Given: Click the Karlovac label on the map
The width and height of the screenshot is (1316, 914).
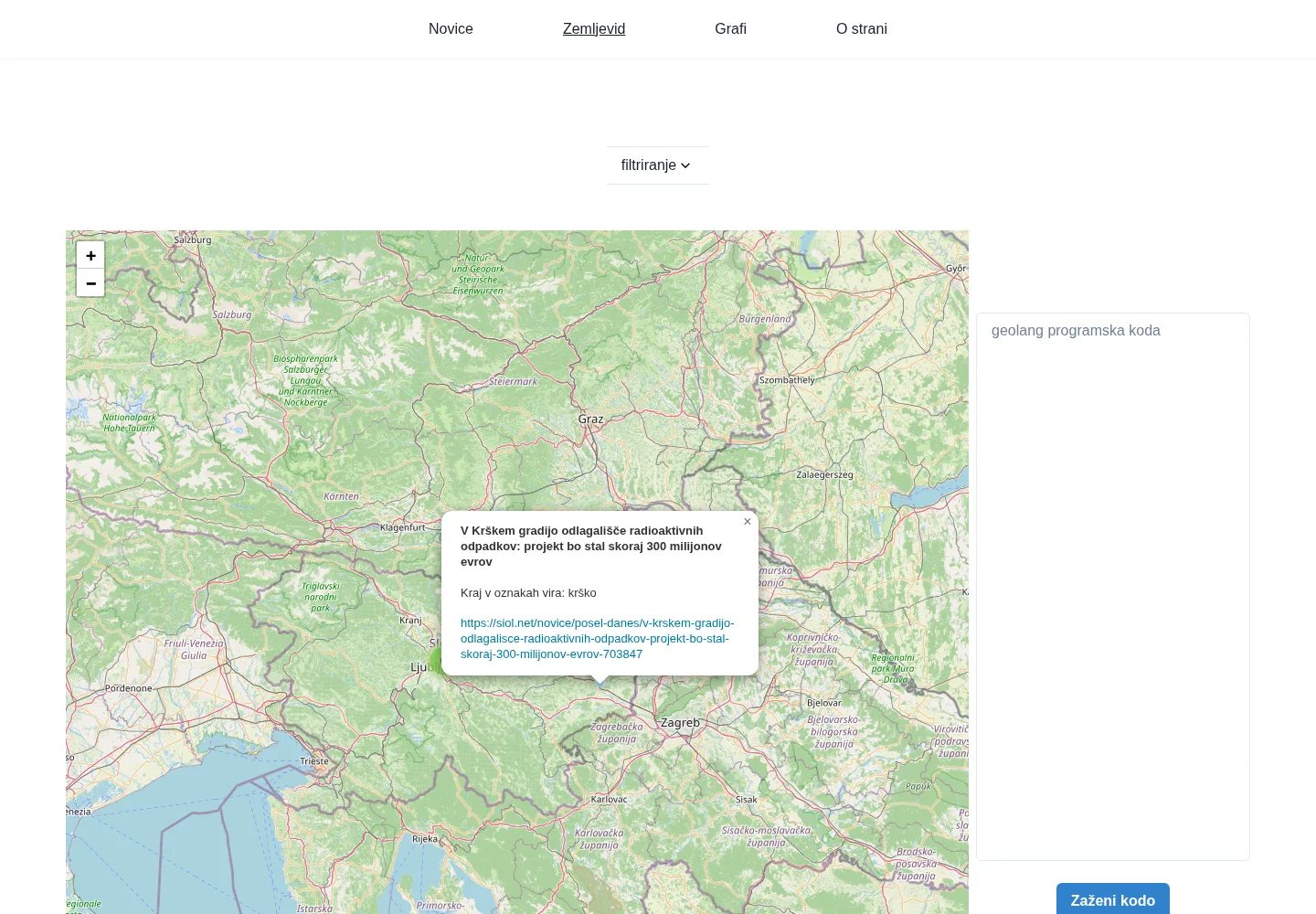Looking at the screenshot, I should [610, 799].
